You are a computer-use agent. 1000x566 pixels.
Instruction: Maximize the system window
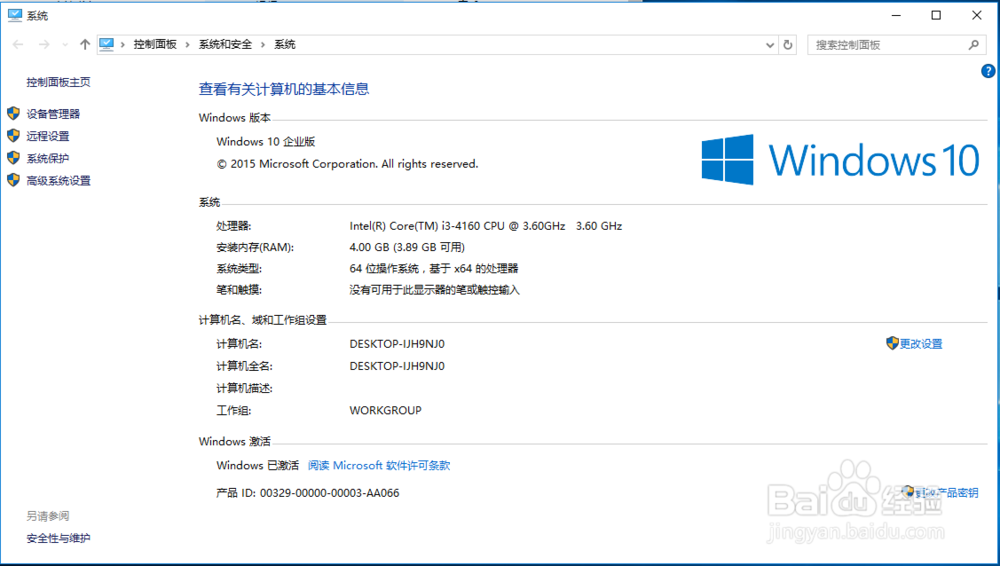pyautogui.click(x=936, y=15)
